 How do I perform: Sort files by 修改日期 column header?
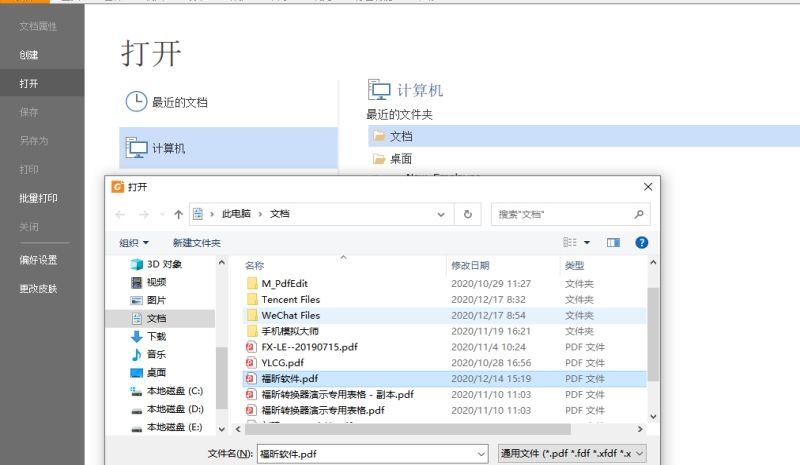click(x=470, y=266)
